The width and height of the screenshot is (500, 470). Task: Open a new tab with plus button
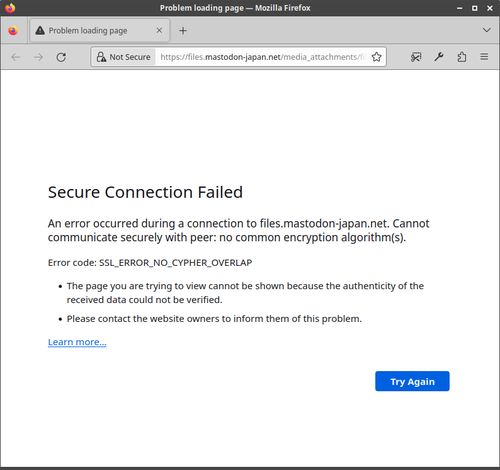click(x=183, y=31)
